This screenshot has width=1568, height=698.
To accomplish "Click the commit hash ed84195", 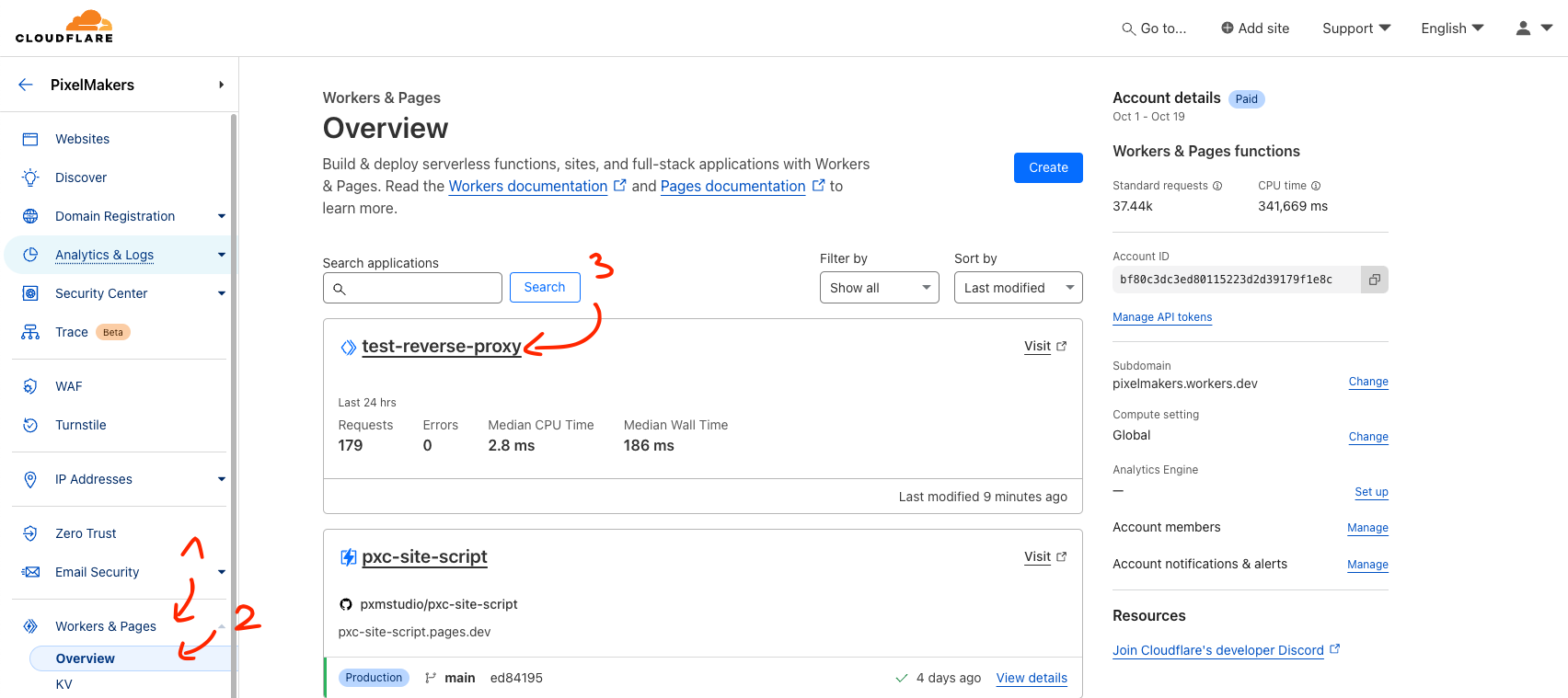I will (516, 678).
